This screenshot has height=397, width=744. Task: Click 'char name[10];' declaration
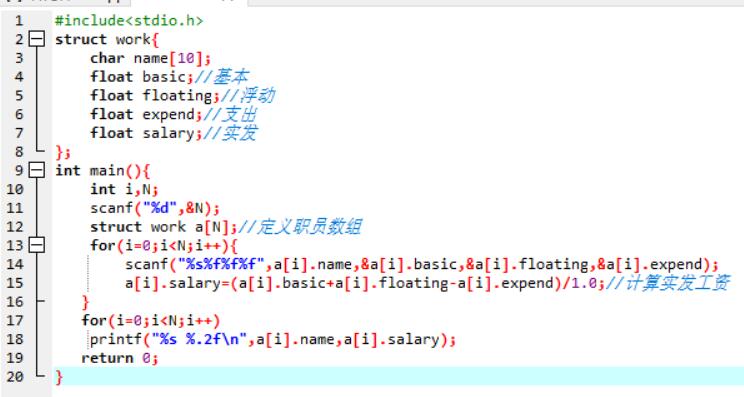(150, 58)
